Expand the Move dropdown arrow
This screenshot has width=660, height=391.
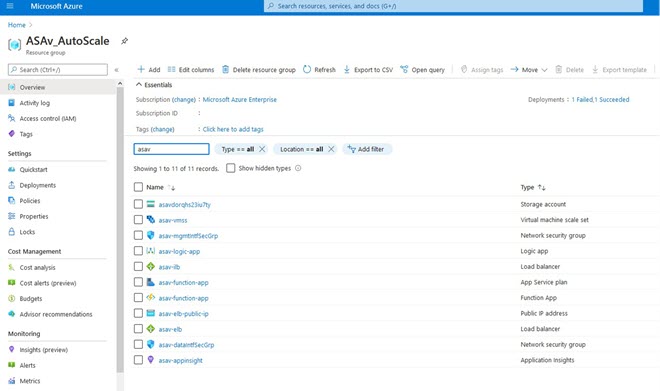(544, 70)
